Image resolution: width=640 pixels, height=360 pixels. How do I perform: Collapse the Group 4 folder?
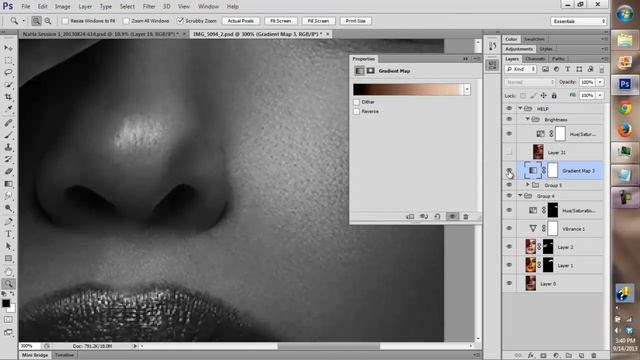pos(520,196)
